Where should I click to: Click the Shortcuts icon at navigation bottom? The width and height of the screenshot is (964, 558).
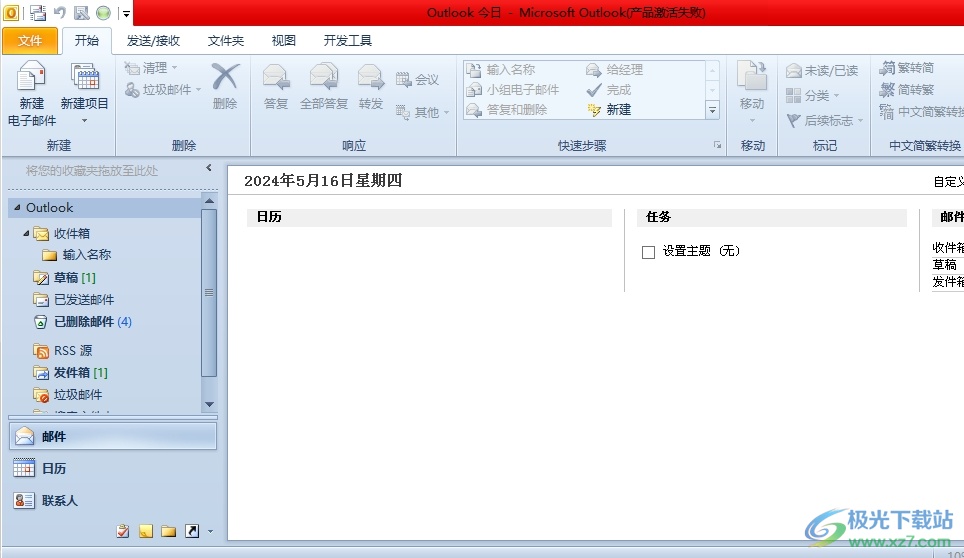(x=192, y=532)
